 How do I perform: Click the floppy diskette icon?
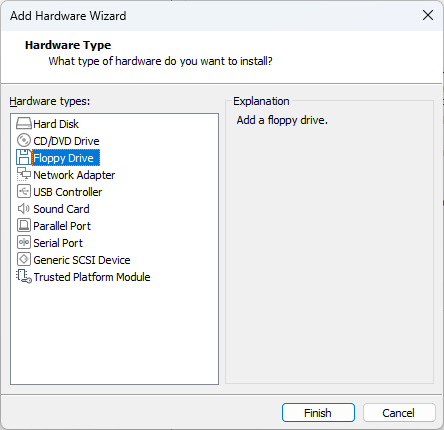pyautogui.click(x=24, y=157)
